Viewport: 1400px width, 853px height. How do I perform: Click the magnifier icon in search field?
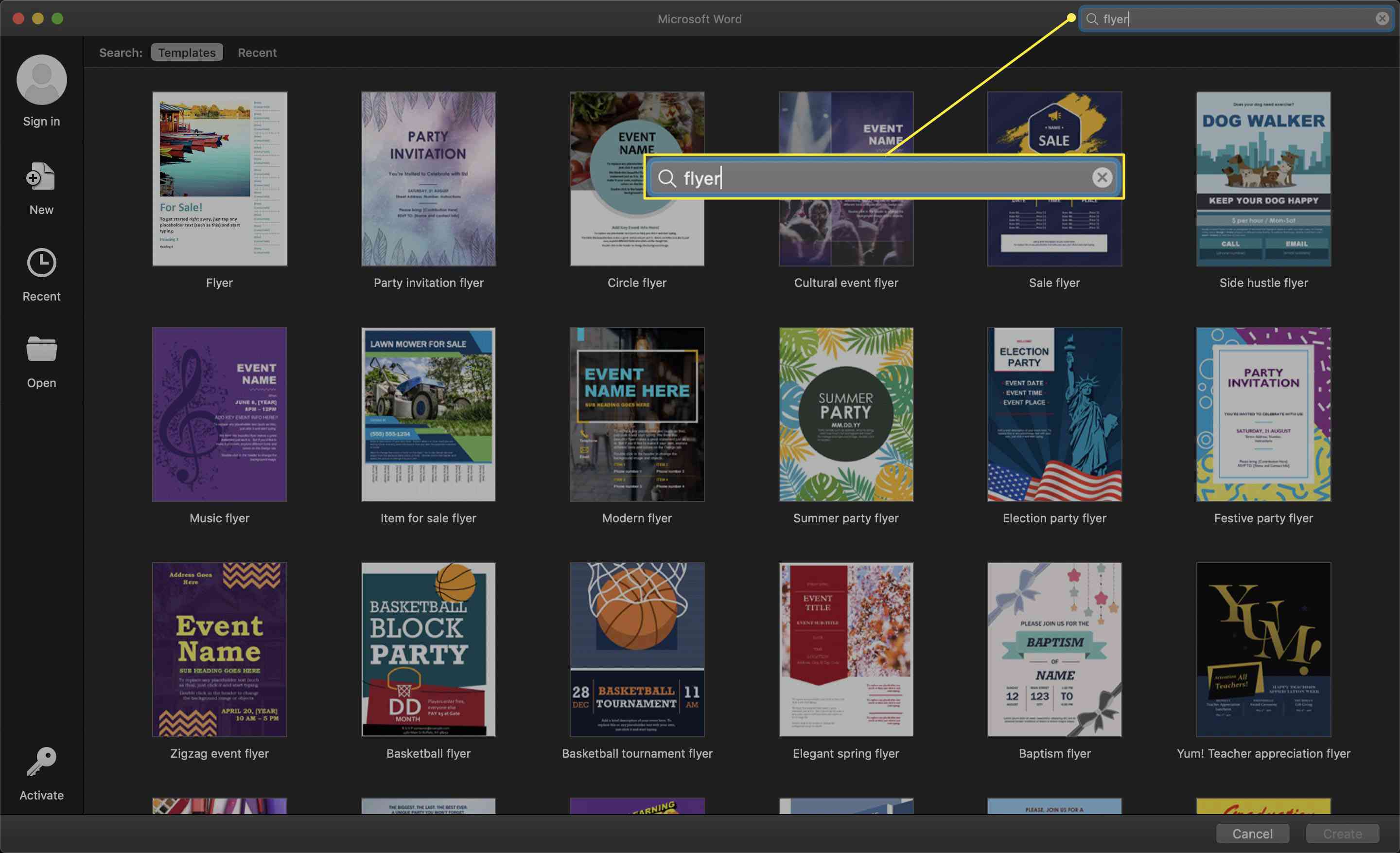pyautogui.click(x=1091, y=19)
